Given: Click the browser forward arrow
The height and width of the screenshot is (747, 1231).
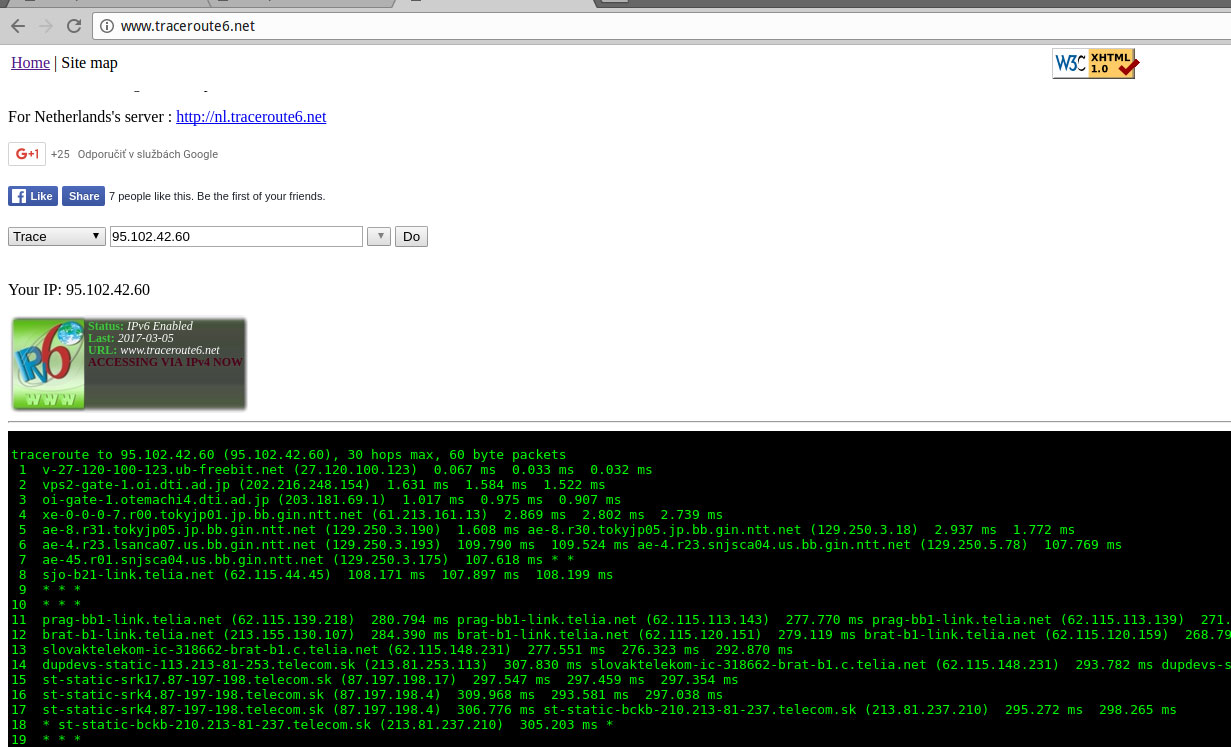Looking at the screenshot, I should click(45, 26).
